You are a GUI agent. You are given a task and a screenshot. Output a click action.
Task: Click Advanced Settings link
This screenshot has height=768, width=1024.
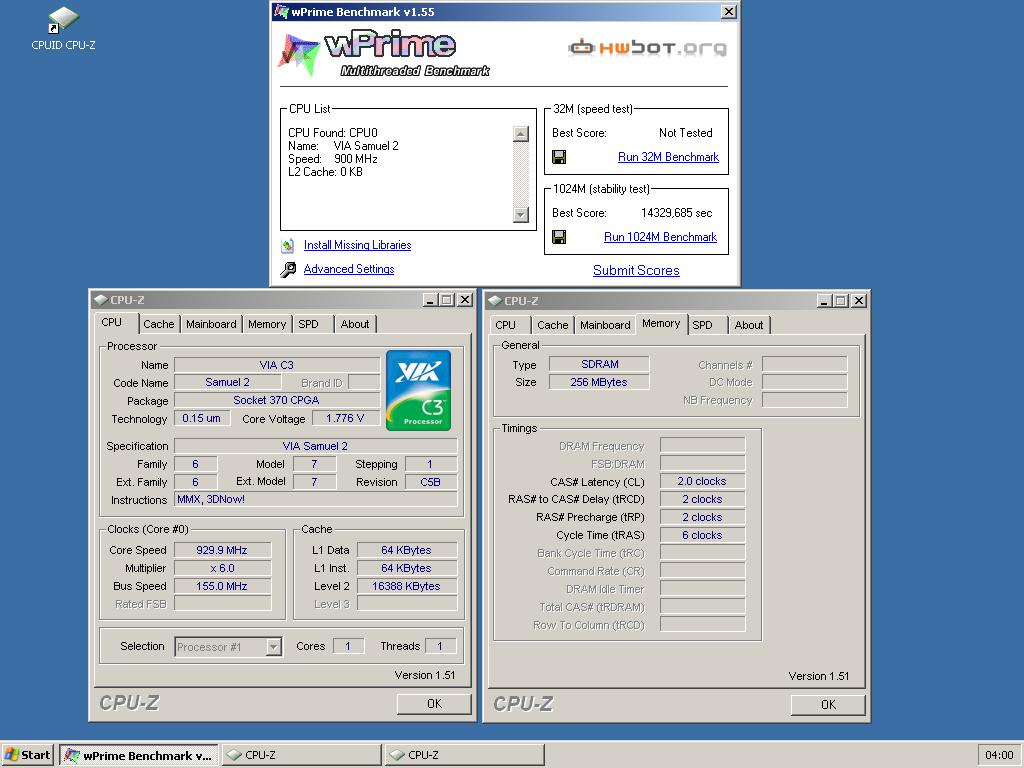tap(349, 269)
